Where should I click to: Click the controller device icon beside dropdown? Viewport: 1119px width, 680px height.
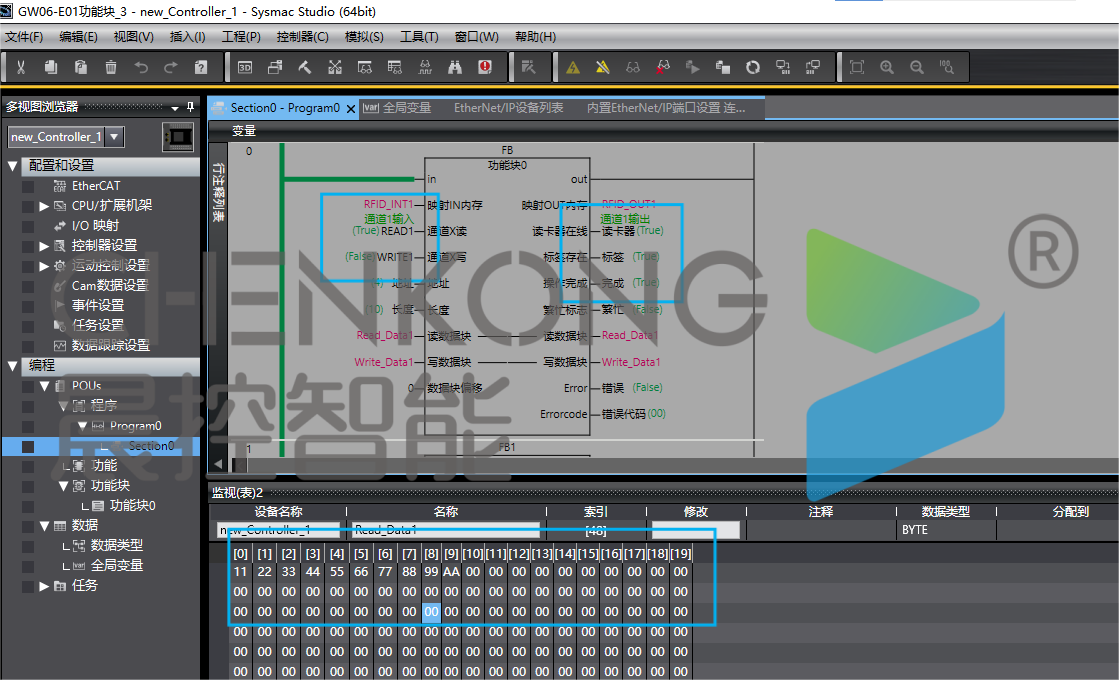[x=178, y=136]
